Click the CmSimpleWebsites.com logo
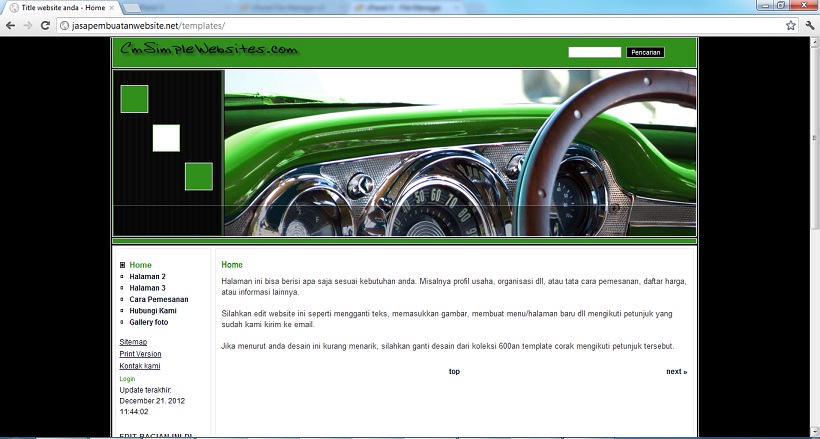 click(209, 50)
